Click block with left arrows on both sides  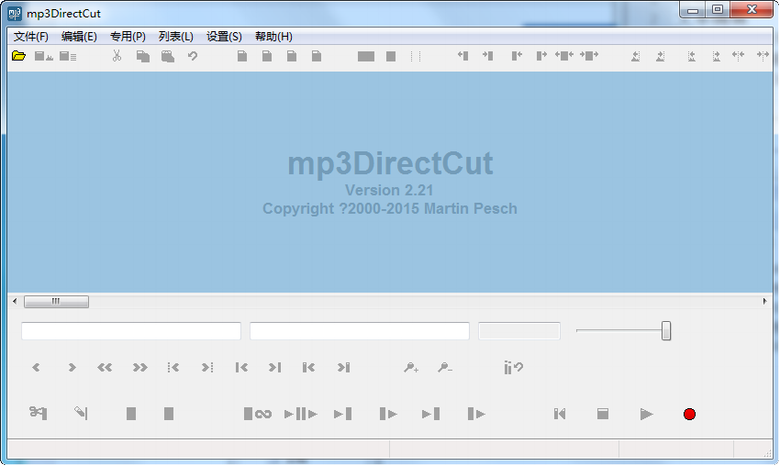pyautogui.click(x=564, y=56)
